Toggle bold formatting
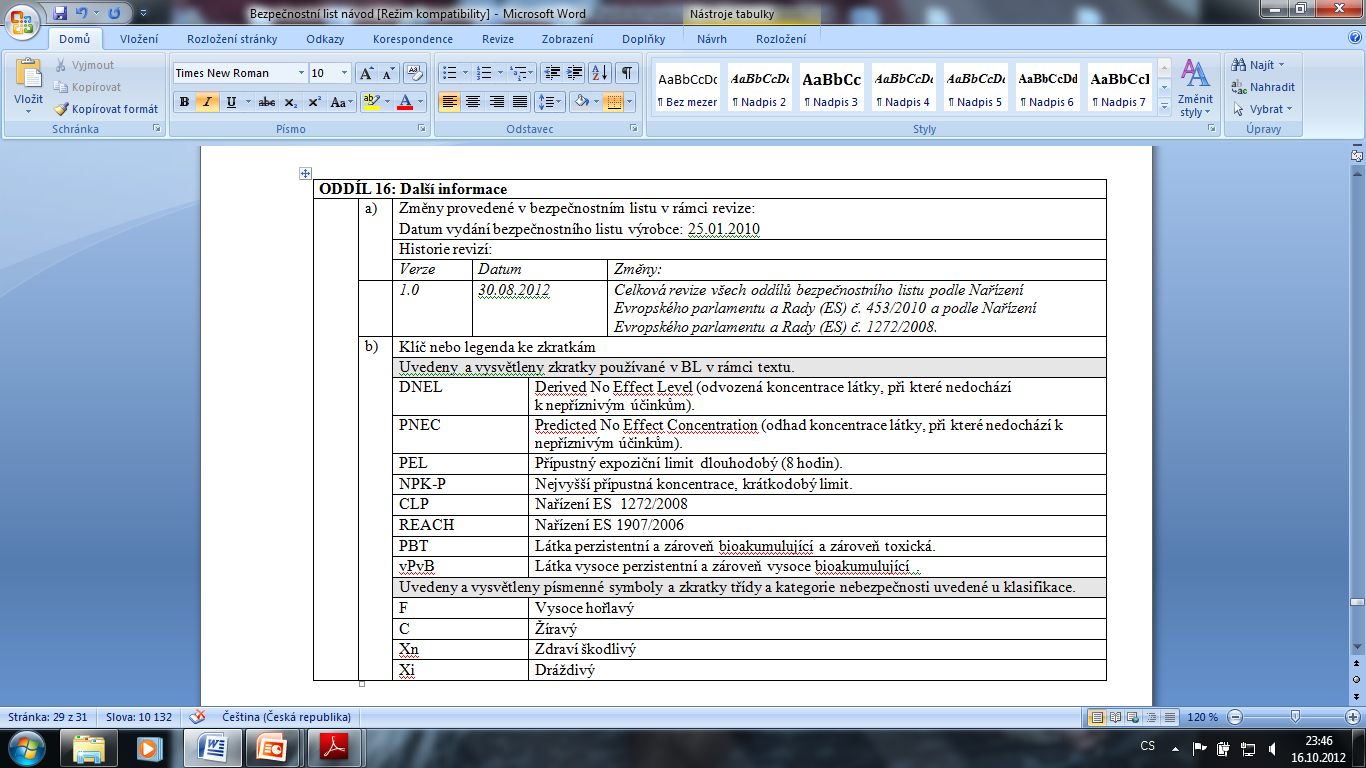The height and width of the screenshot is (768, 1366). (184, 102)
